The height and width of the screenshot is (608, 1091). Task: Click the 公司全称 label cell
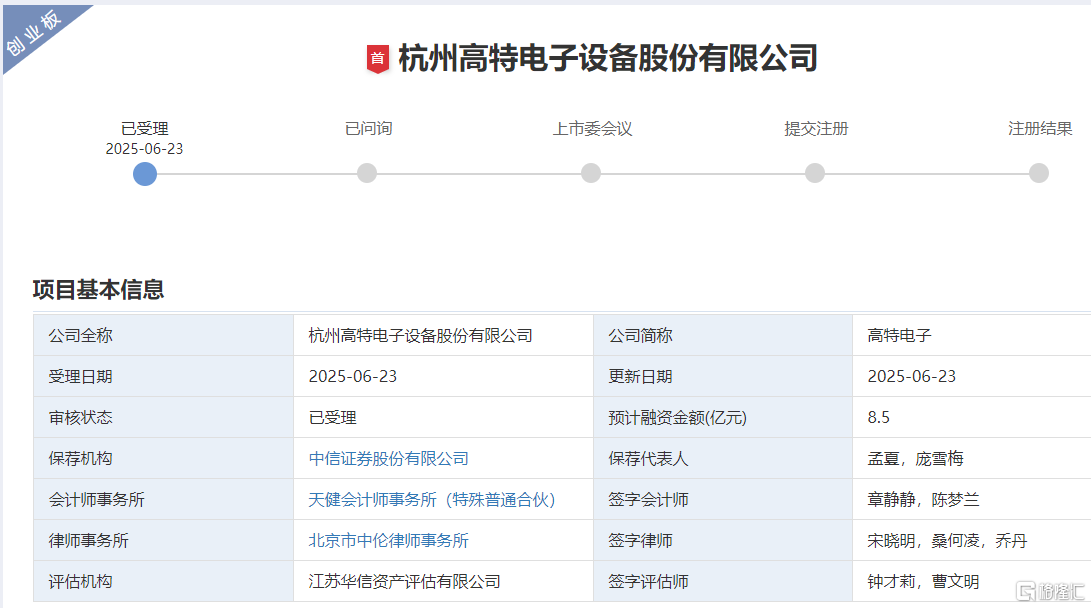point(164,335)
